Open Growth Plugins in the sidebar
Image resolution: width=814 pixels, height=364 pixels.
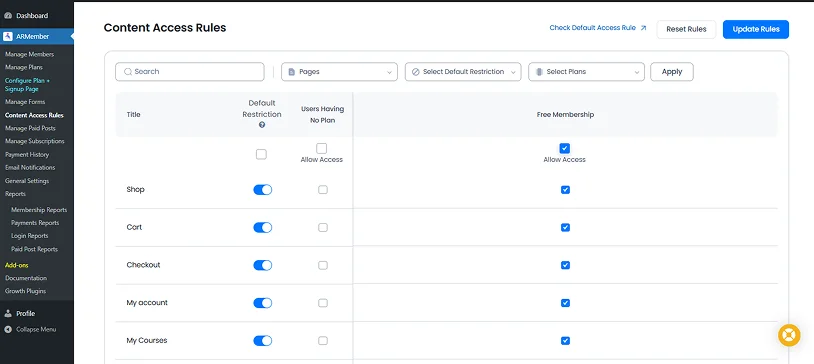point(25,291)
